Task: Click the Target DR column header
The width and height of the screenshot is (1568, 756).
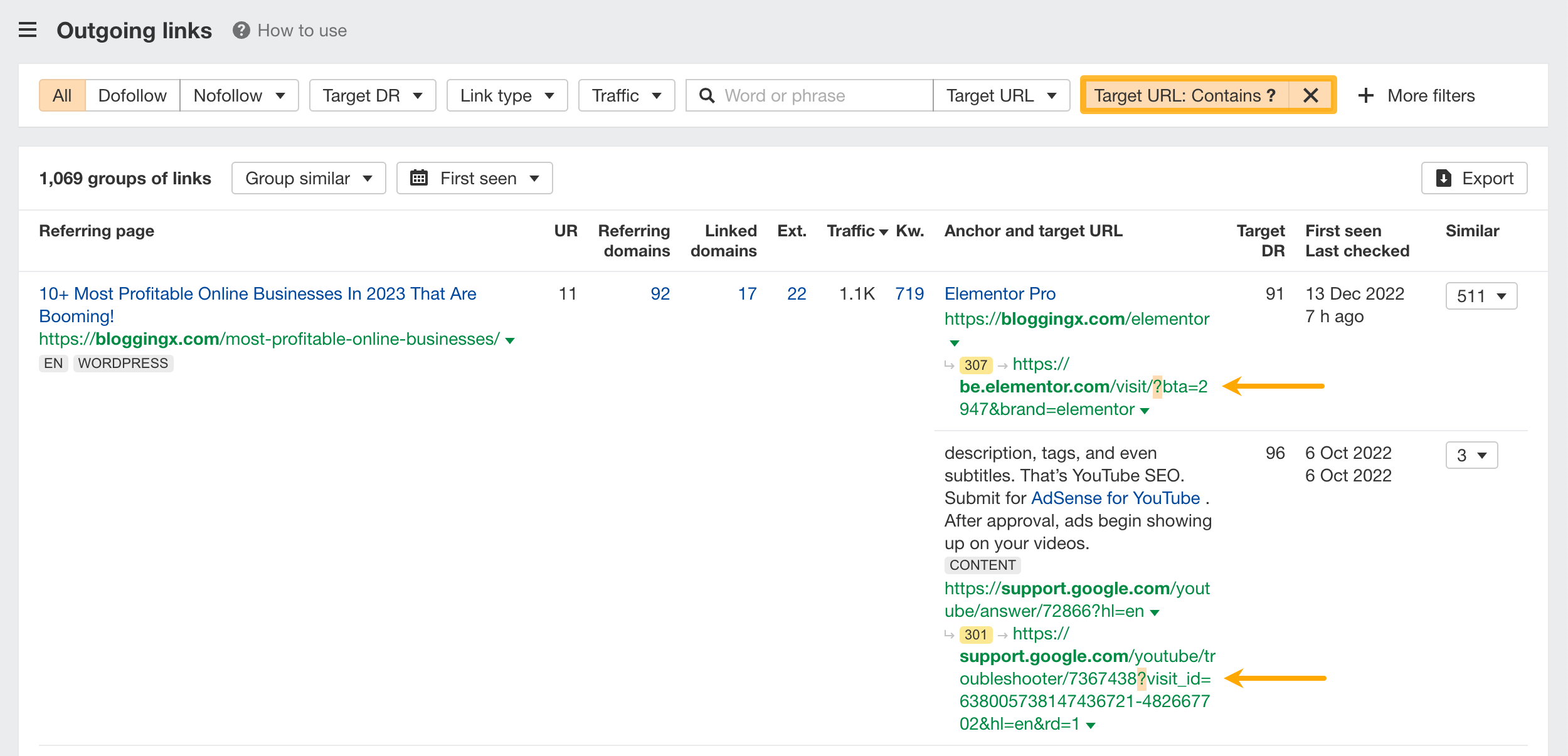Action: tap(1261, 241)
